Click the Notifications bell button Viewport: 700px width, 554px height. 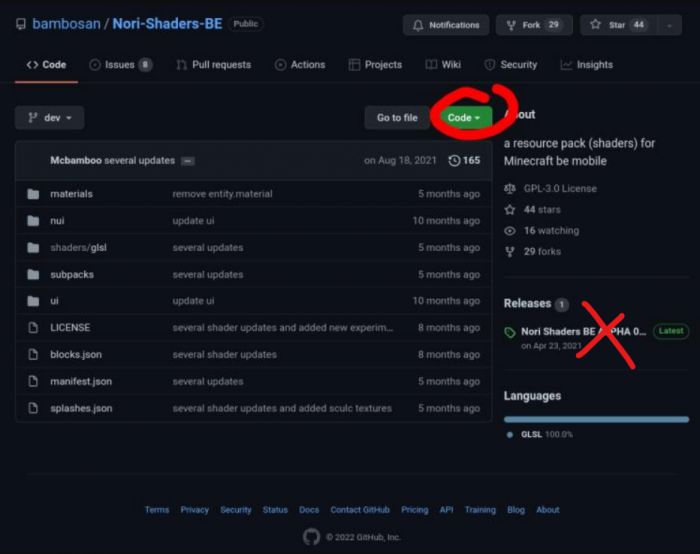[446, 25]
